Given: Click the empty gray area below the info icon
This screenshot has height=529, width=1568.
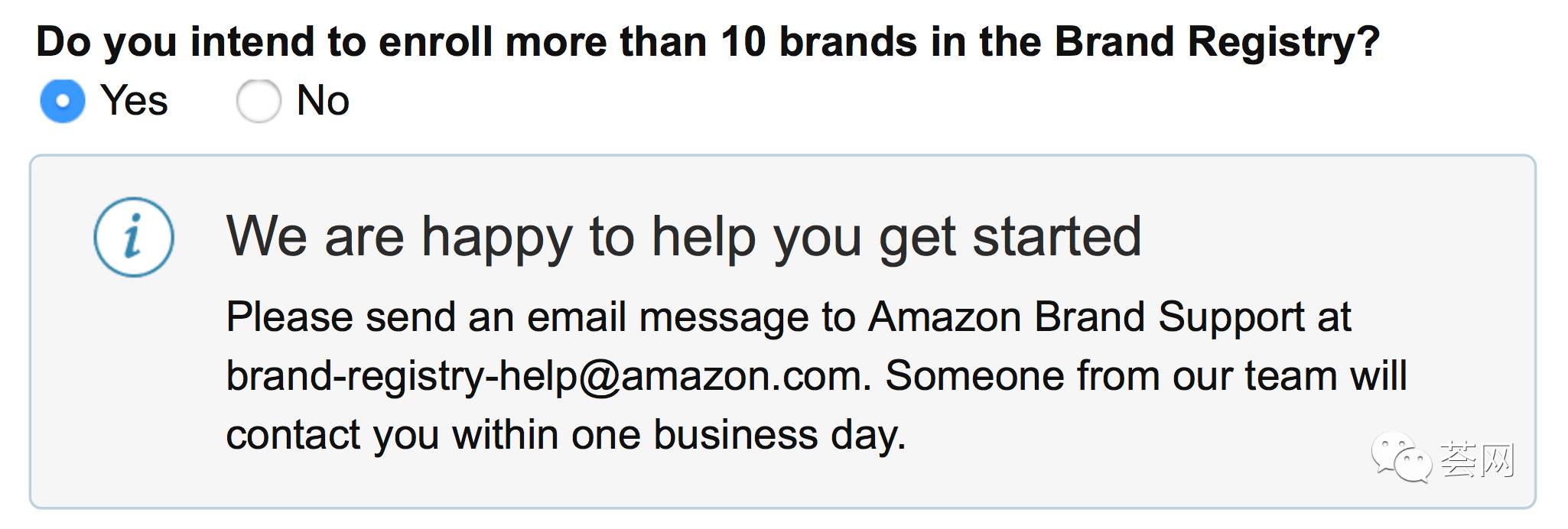Looking at the screenshot, I should tap(134, 390).
